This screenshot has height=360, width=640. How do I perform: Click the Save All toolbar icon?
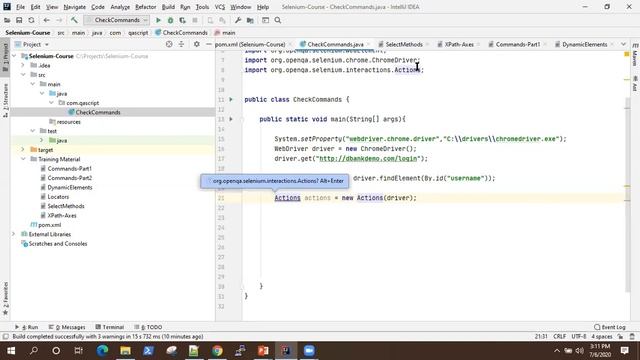tap(19, 20)
